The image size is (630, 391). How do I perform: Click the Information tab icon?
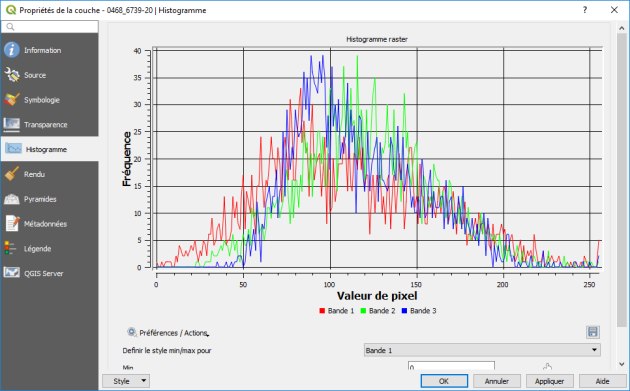12,50
